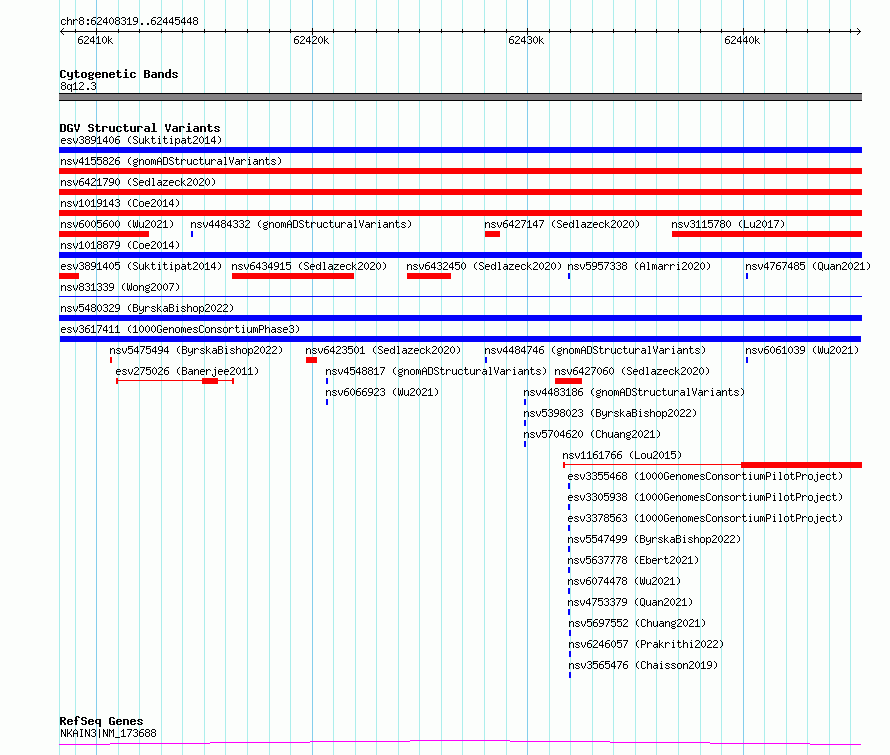Select the nsv4155826 gnomADStructuralVariants label
Image resolution: width=890 pixels, height=755 pixels.
point(171,161)
